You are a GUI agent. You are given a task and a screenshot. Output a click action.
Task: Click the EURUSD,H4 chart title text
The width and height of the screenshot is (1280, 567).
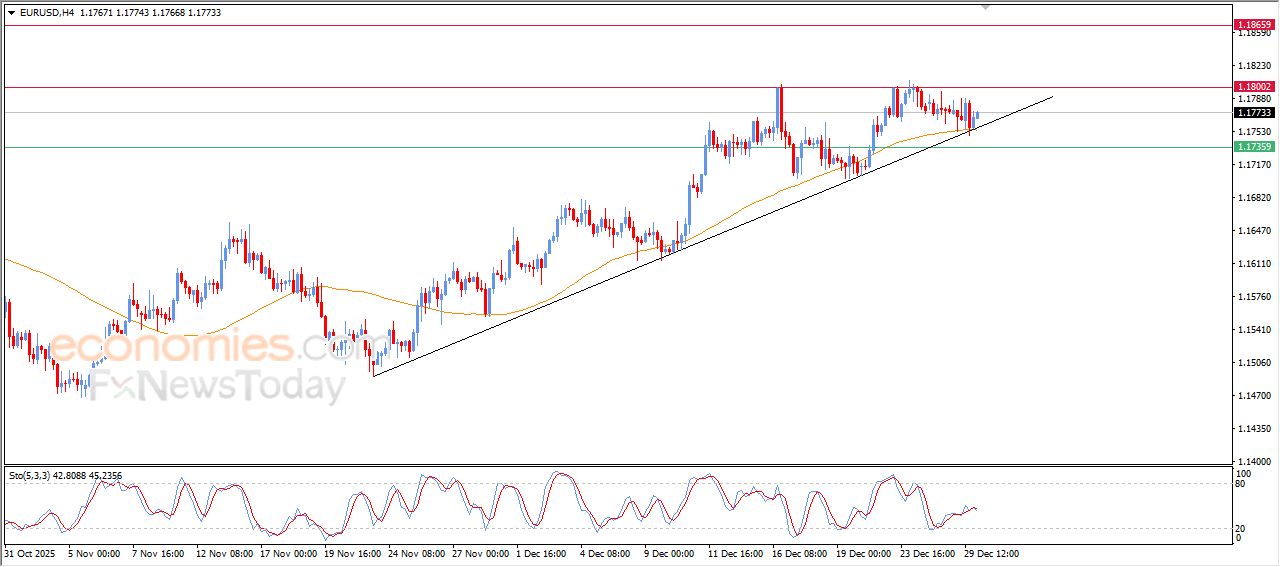tap(46, 13)
